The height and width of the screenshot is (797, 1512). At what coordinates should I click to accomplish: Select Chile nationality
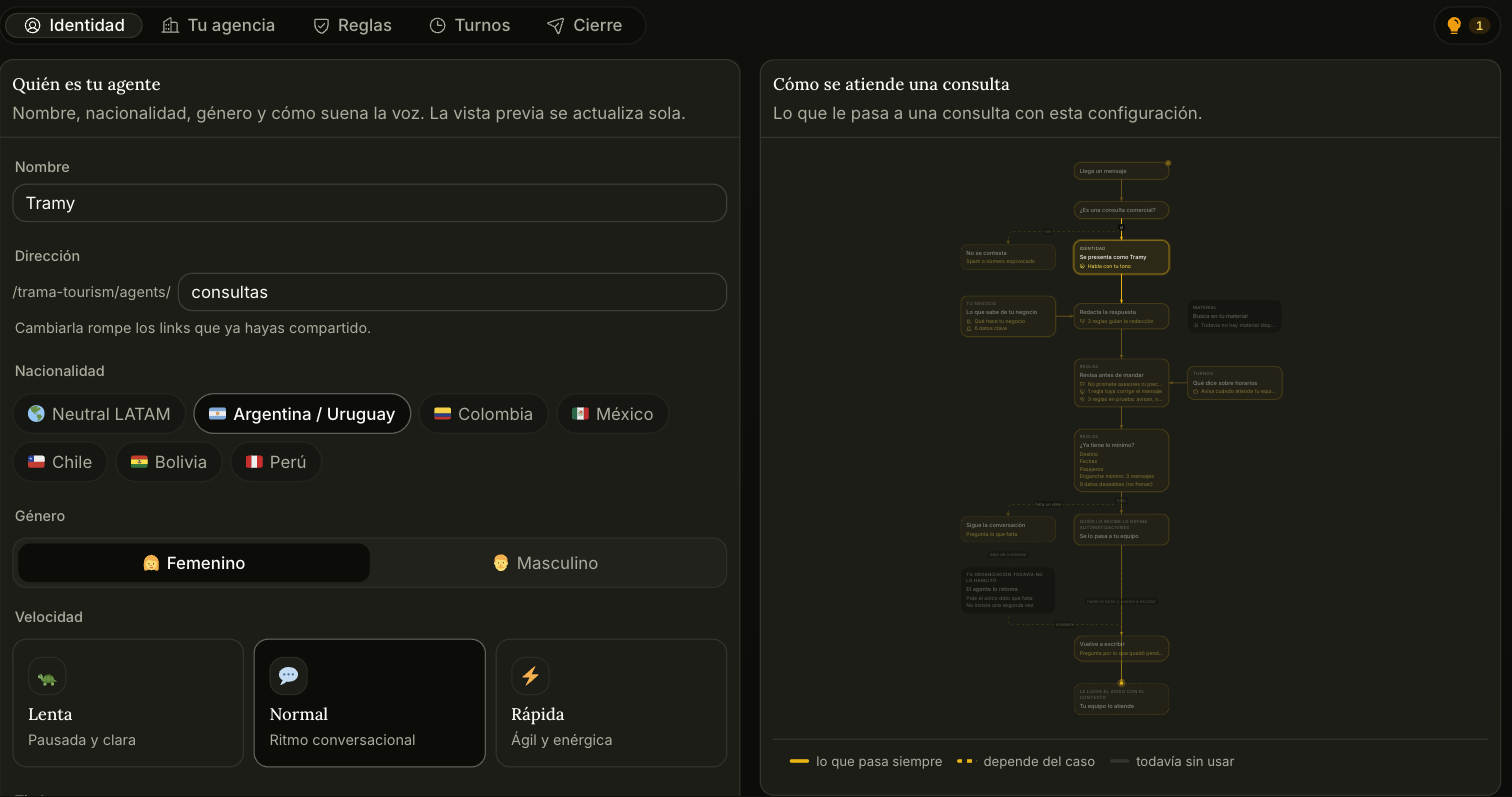pyautogui.click(x=60, y=462)
